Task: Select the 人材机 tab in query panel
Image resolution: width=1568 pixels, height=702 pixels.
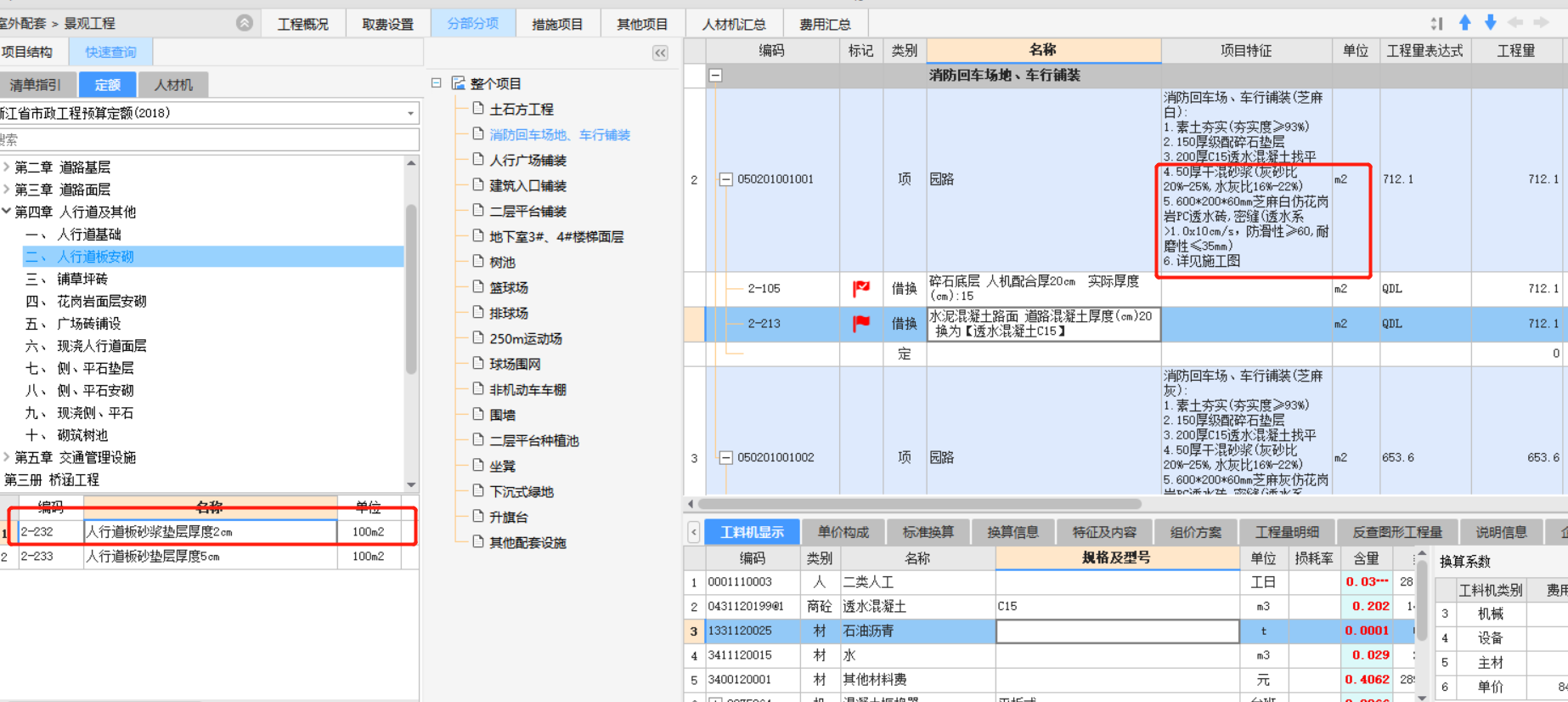Action: [x=173, y=85]
